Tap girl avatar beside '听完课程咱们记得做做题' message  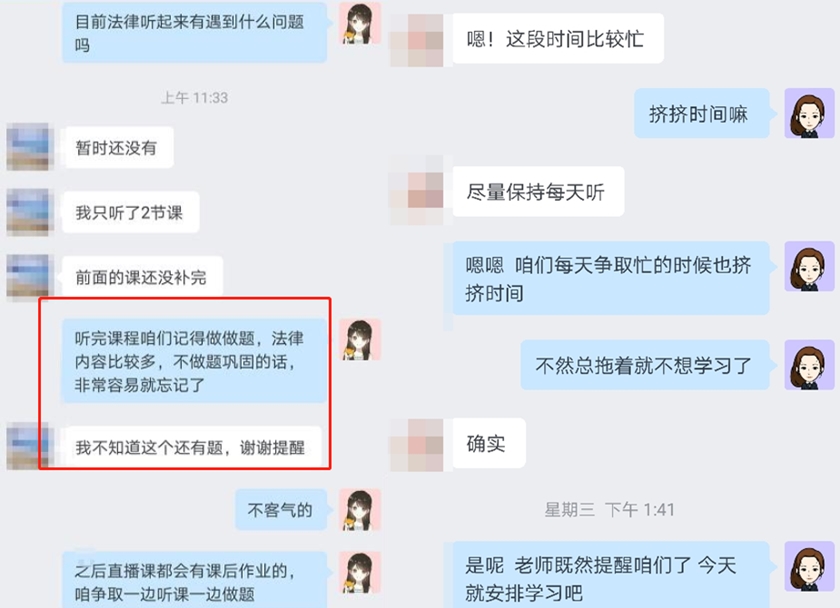(361, 340)
